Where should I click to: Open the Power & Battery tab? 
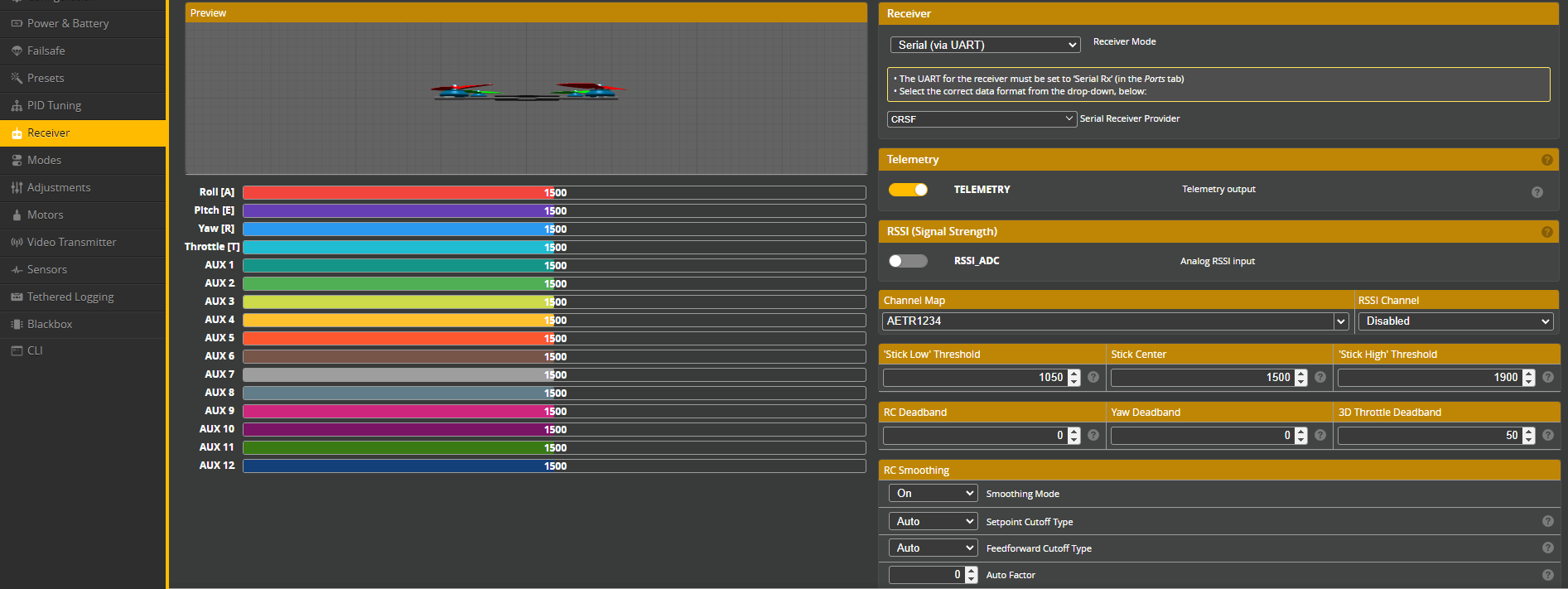tap(67, 23)
